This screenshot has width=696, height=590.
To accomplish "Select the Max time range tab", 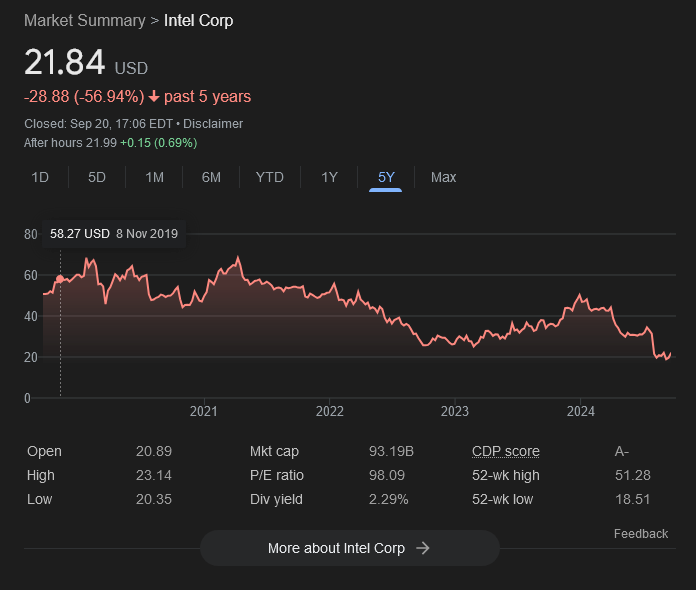I will tap(443, 178).
